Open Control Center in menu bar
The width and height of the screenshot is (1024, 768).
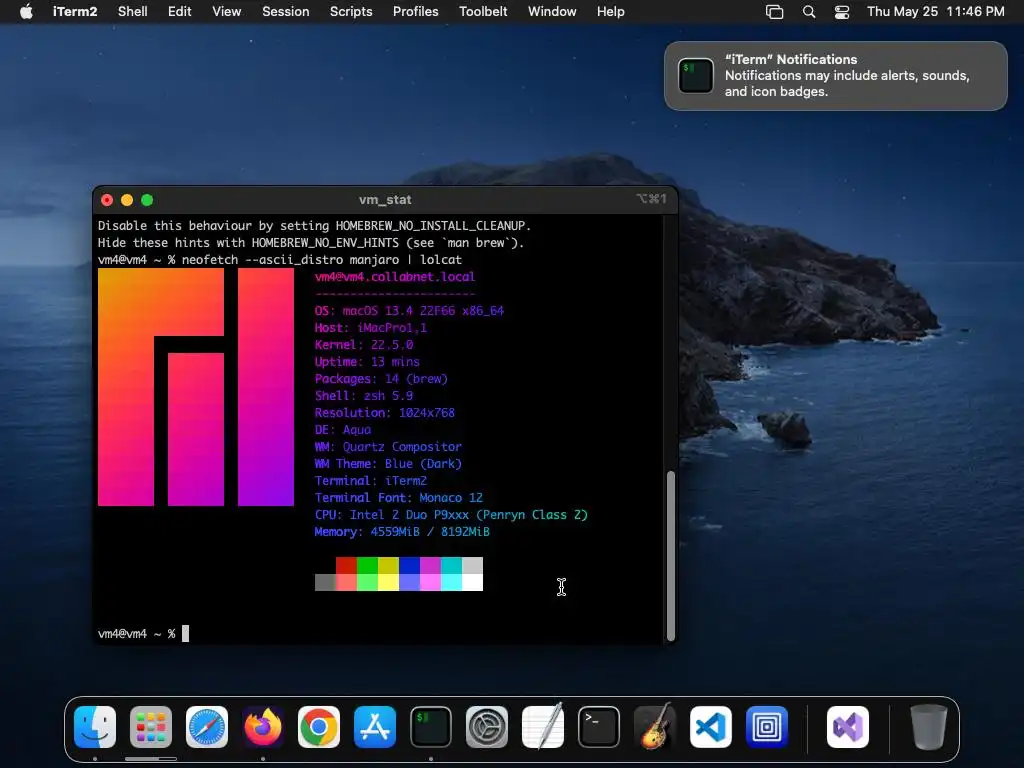click(x=842, y=12)
